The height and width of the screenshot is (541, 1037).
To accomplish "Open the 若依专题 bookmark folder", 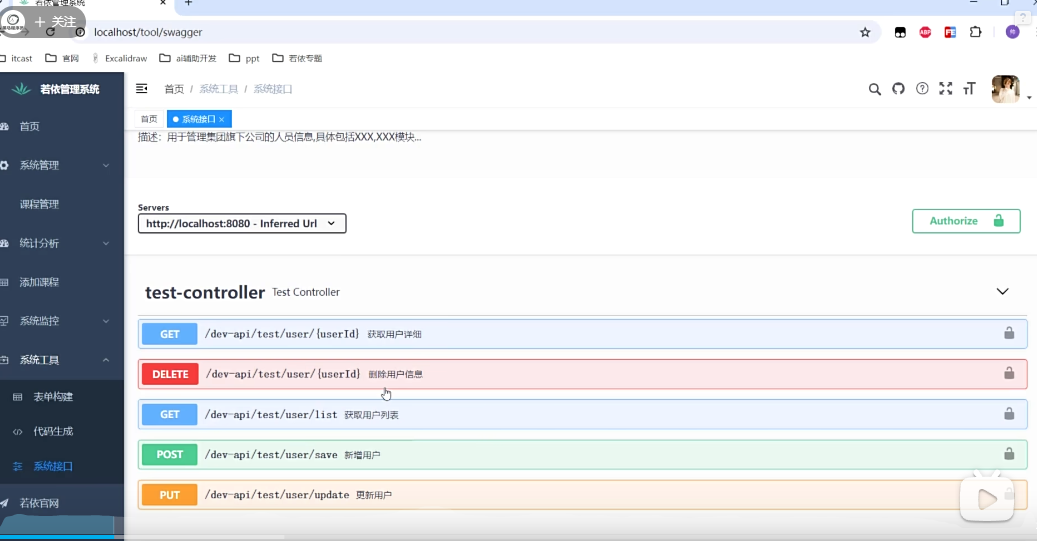I will tap(297, 58).
